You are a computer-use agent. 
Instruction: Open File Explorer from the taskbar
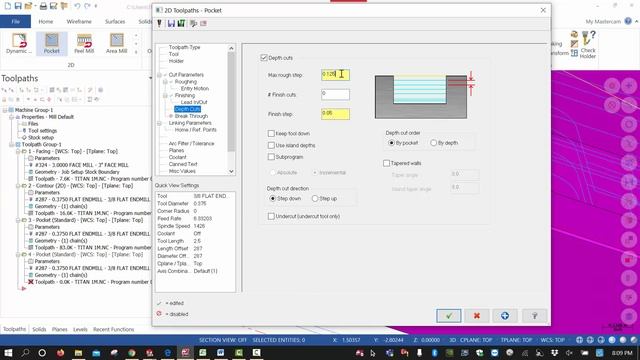[x=78, y=353]
